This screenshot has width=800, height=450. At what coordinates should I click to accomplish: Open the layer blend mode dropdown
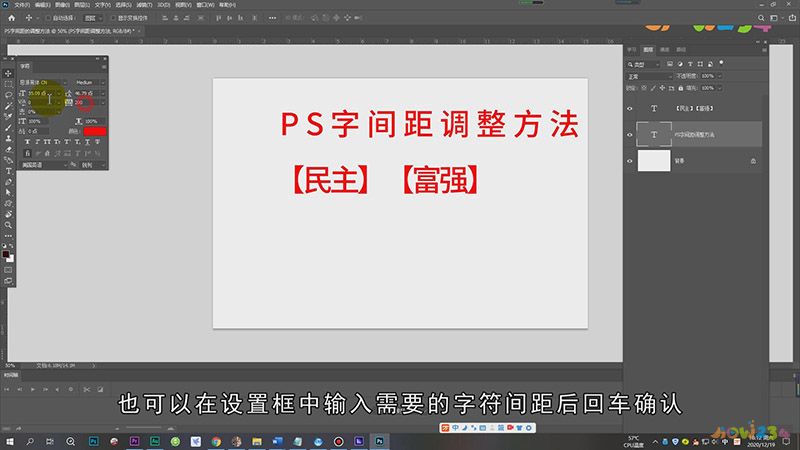point(649,77)
